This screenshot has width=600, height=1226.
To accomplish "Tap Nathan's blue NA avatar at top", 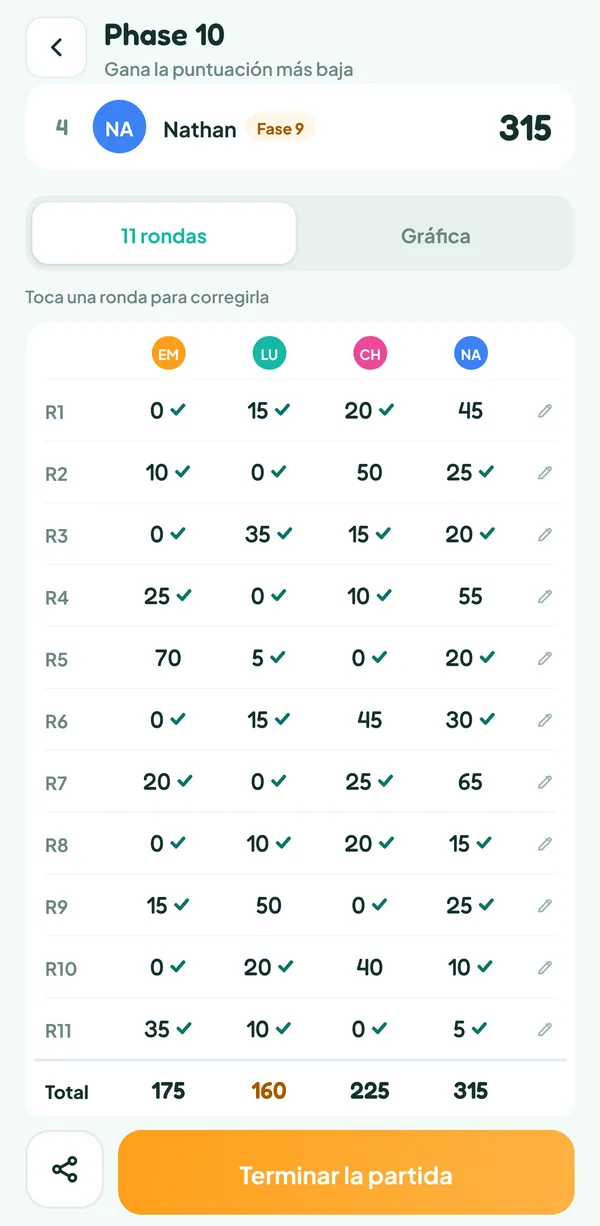I will click(x=119, y=128).
